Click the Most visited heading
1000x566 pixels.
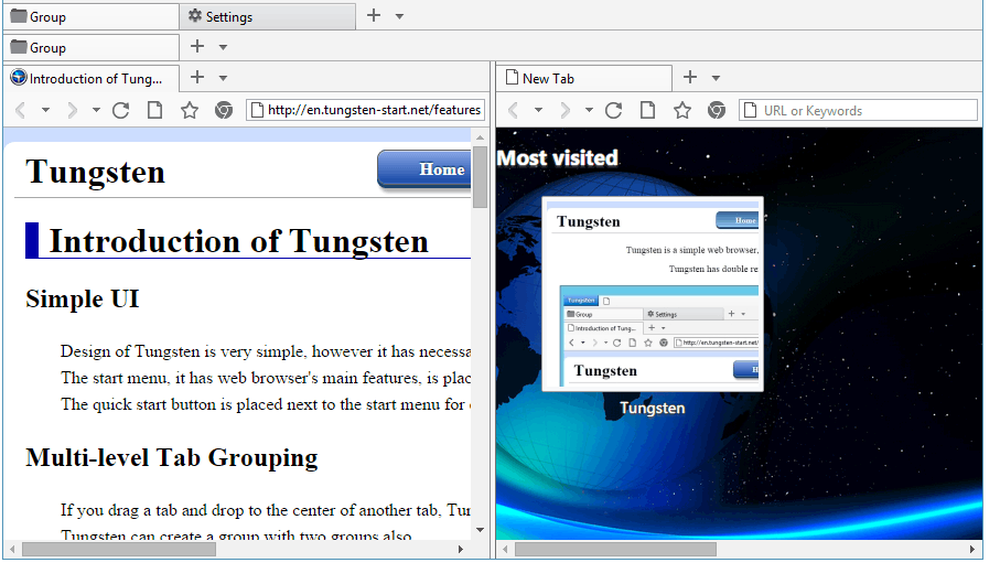pyautogui.click(x=557, y=158)
